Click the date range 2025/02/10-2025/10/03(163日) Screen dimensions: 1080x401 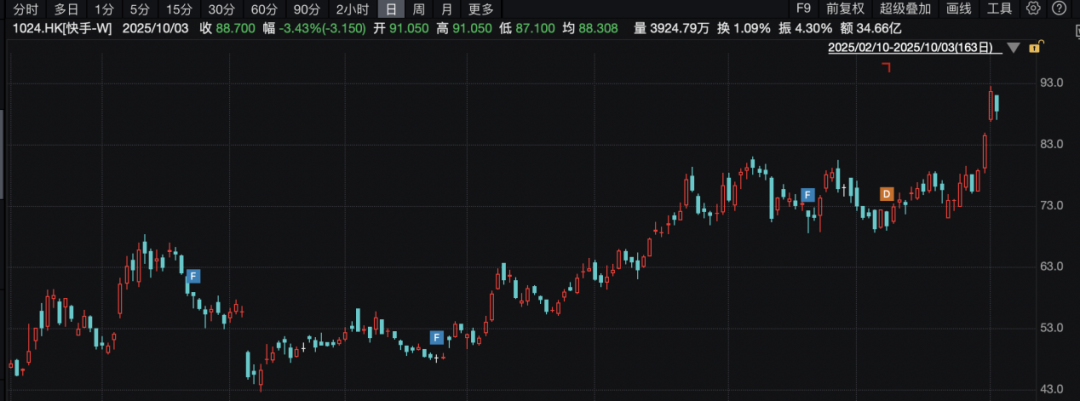911,48
